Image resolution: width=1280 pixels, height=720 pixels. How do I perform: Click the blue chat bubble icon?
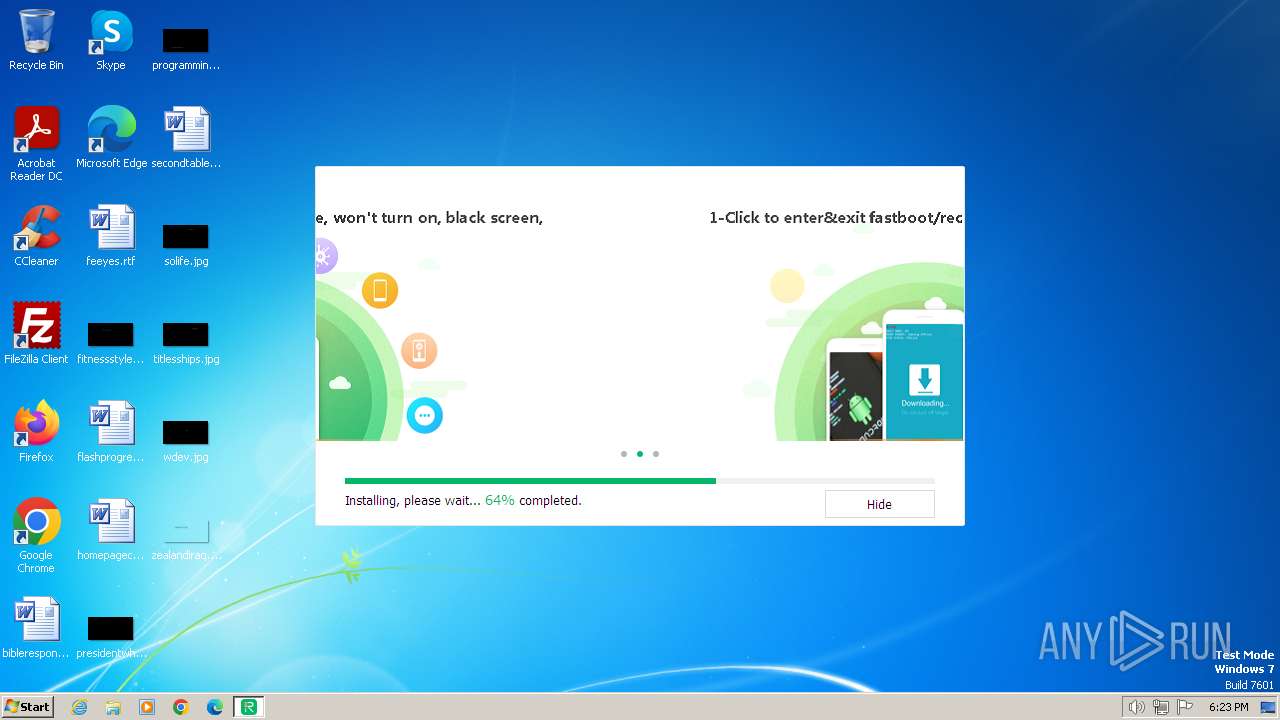pos(424,415)
